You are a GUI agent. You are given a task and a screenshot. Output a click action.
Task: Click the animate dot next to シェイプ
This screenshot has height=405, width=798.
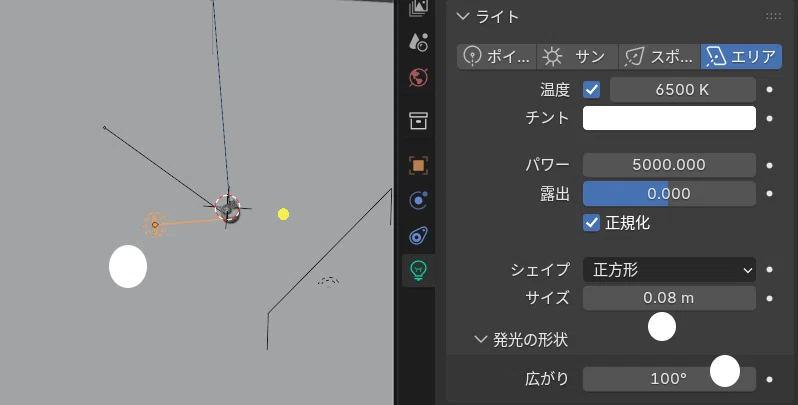770,270
